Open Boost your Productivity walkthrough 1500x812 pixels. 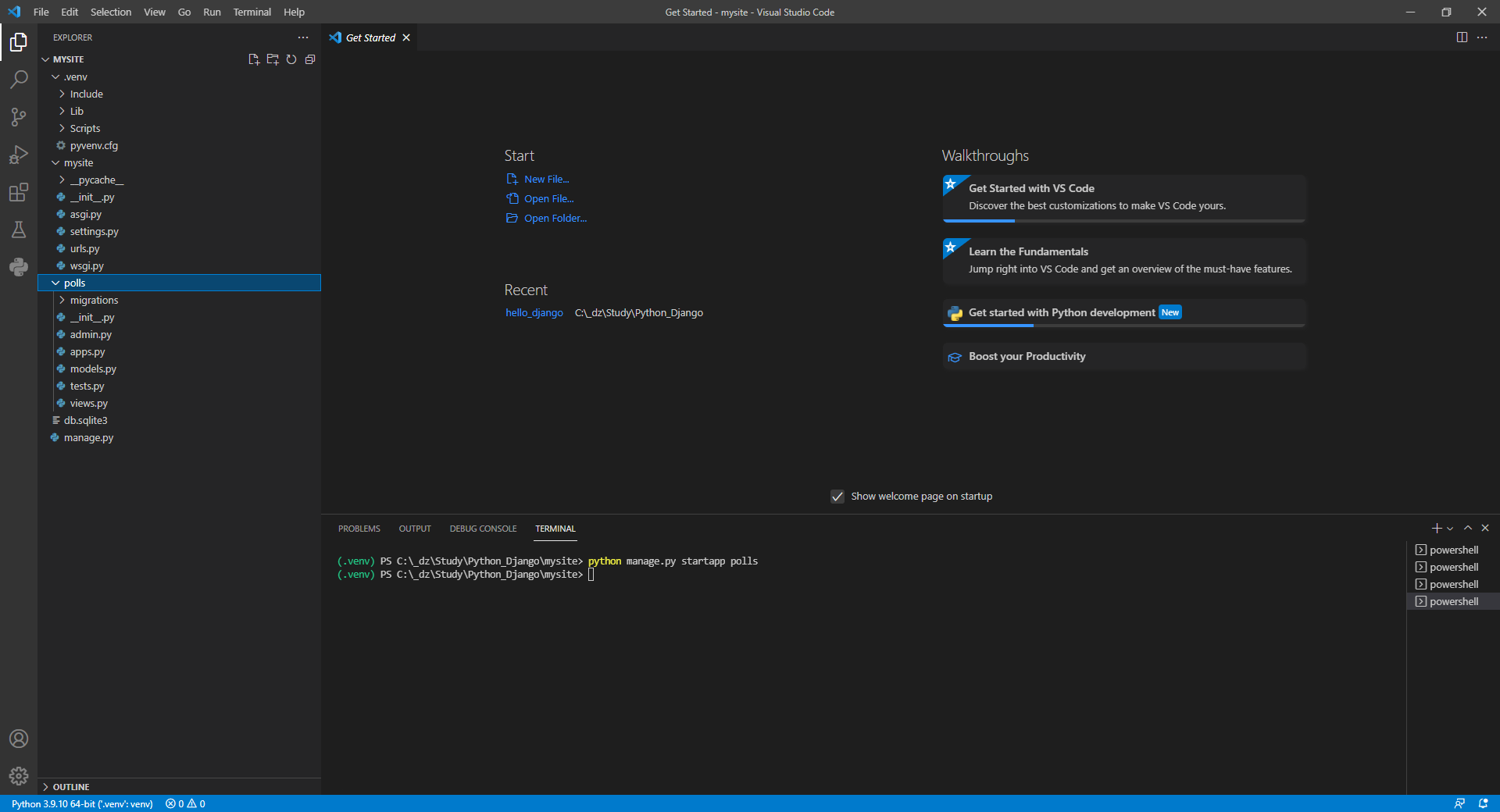(1124, 357)
